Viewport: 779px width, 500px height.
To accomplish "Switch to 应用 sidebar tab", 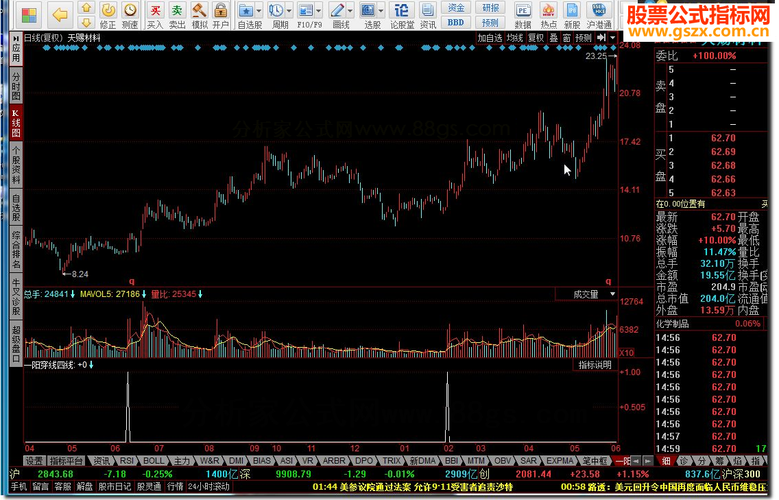I will click(16, 48).
